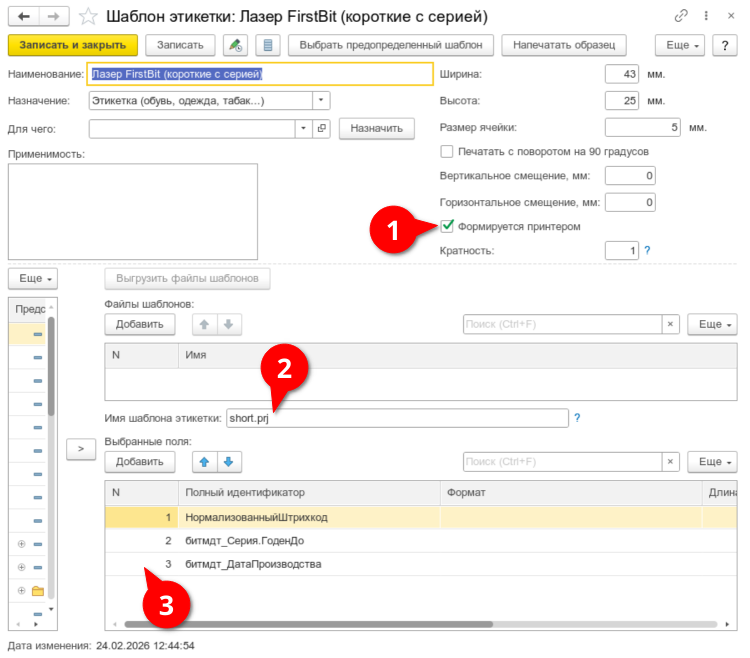Screen dimensions: 750x658
Task: Go back with the left arrow button
Action: click(23, 16)
